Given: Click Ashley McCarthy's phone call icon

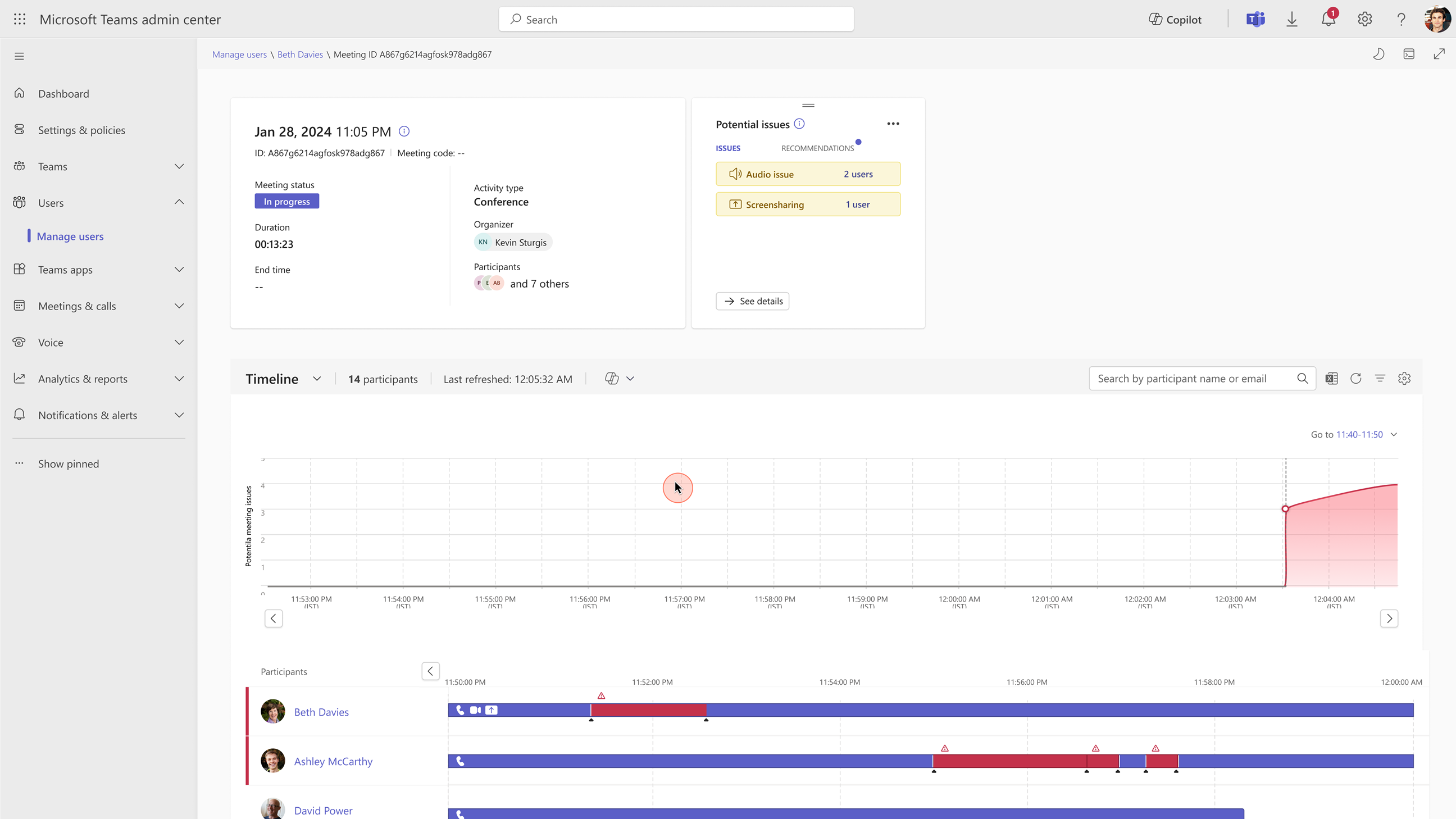Looking at the screenshot, I should 460,761.
